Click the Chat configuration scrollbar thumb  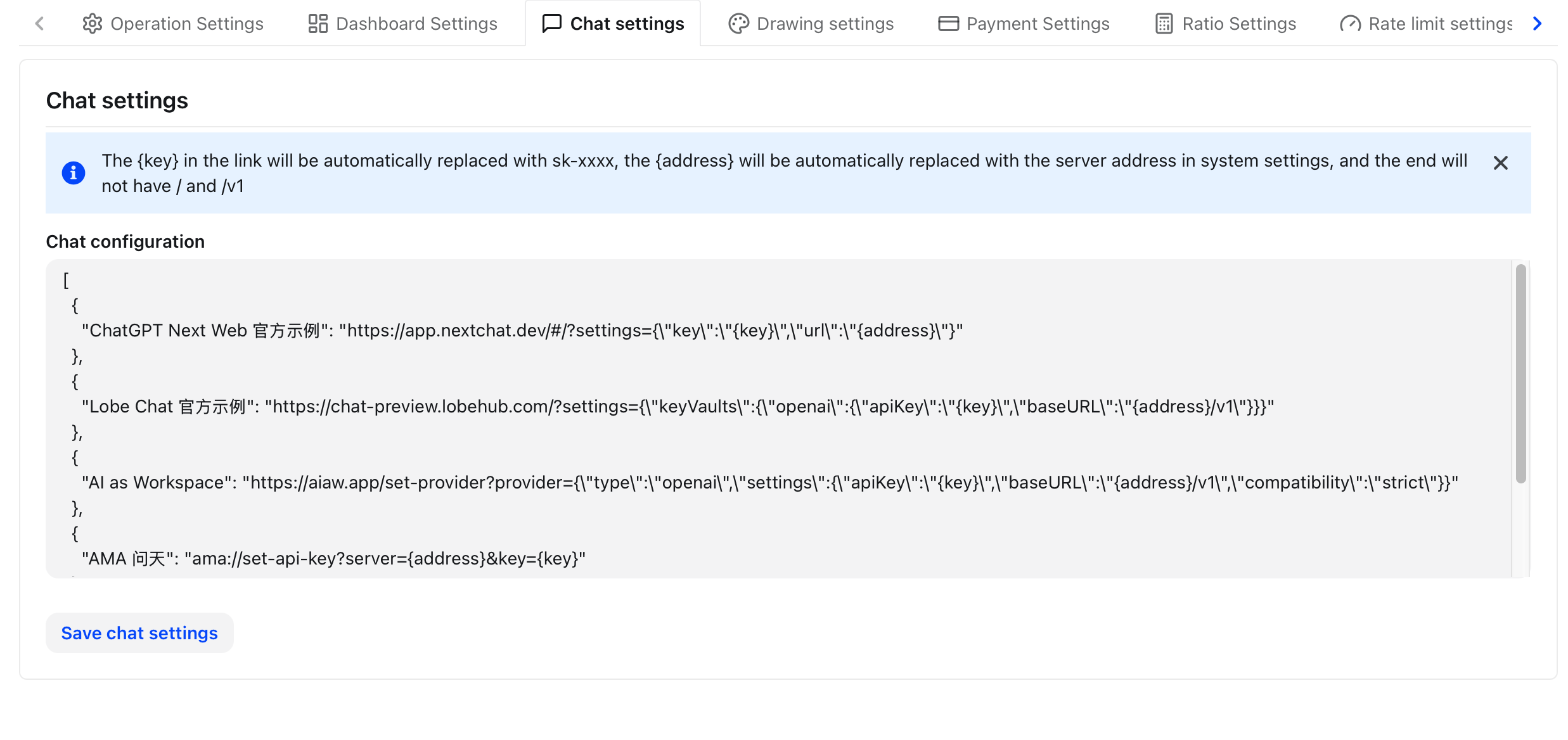(1520, 374)
